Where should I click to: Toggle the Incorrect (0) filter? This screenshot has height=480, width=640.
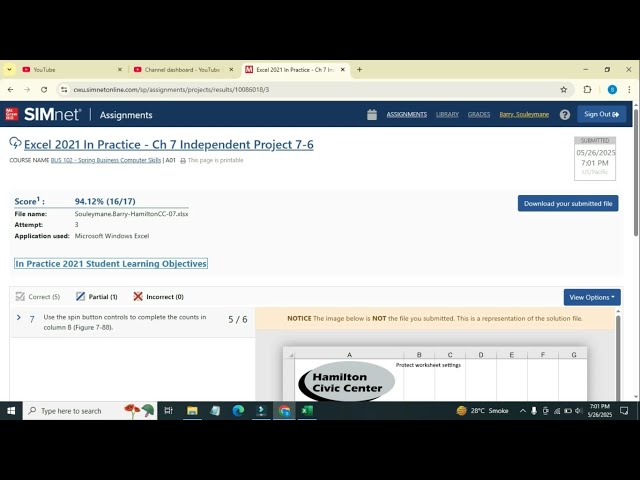[x=159, y=297]
